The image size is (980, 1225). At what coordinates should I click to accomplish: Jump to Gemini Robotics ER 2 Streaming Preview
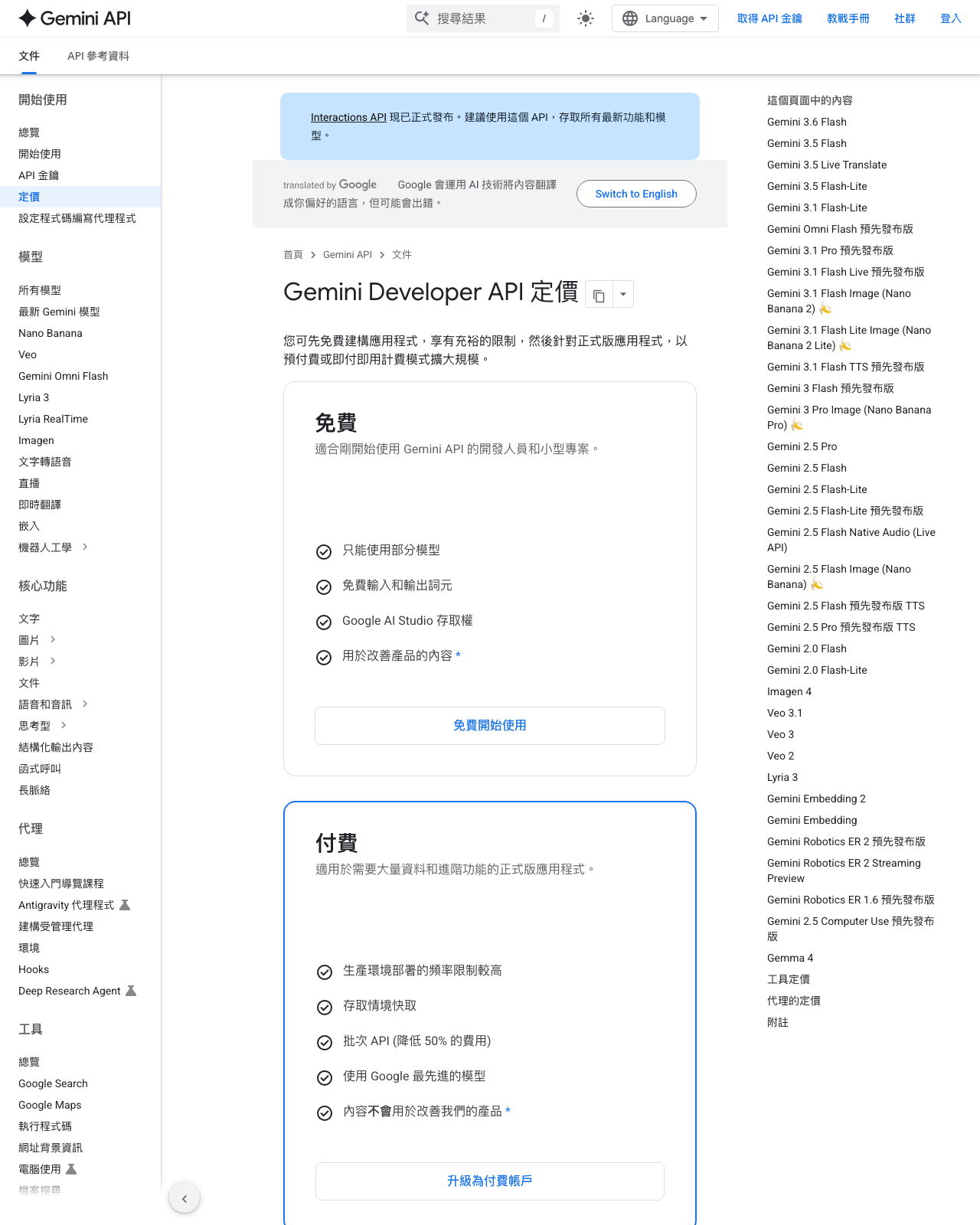pos(844,871)
